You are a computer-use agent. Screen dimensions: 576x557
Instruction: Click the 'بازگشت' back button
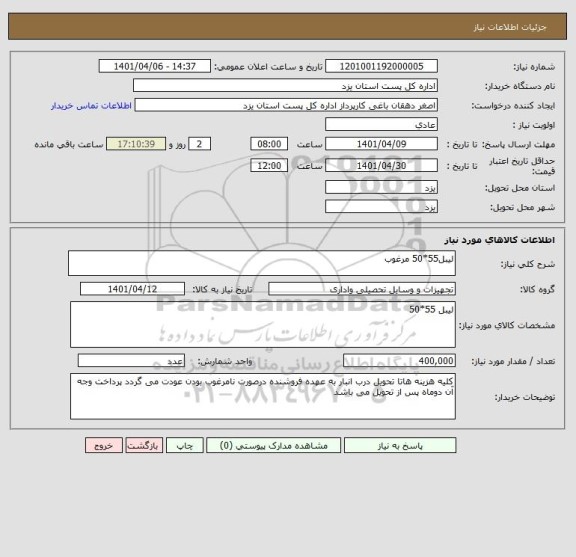[144, 445]
